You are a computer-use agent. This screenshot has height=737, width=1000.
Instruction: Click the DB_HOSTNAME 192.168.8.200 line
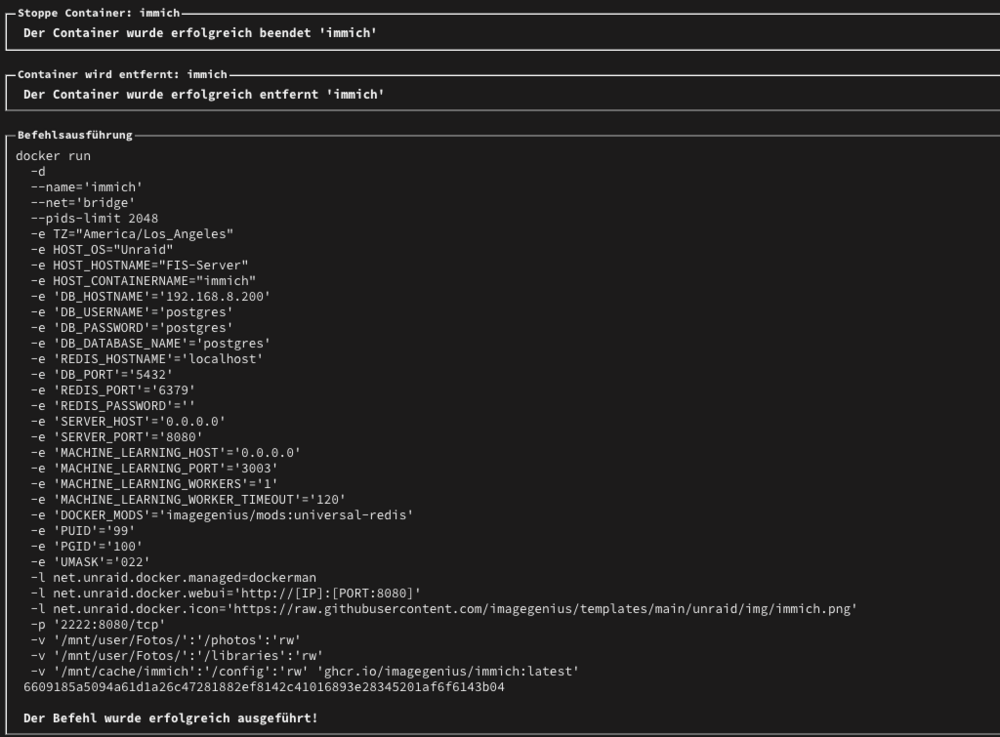point(151,296)
